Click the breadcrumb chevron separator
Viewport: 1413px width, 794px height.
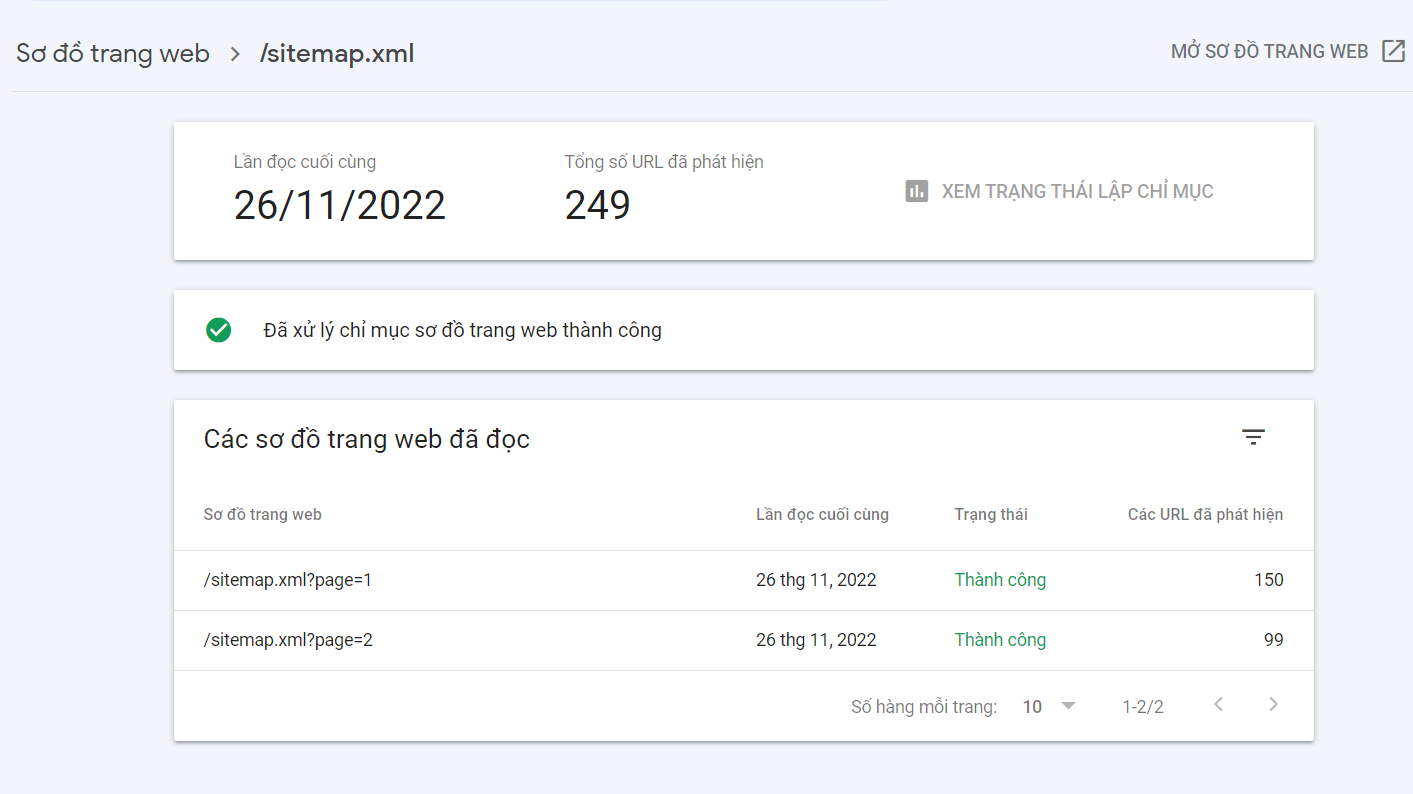tap(235, 54)
